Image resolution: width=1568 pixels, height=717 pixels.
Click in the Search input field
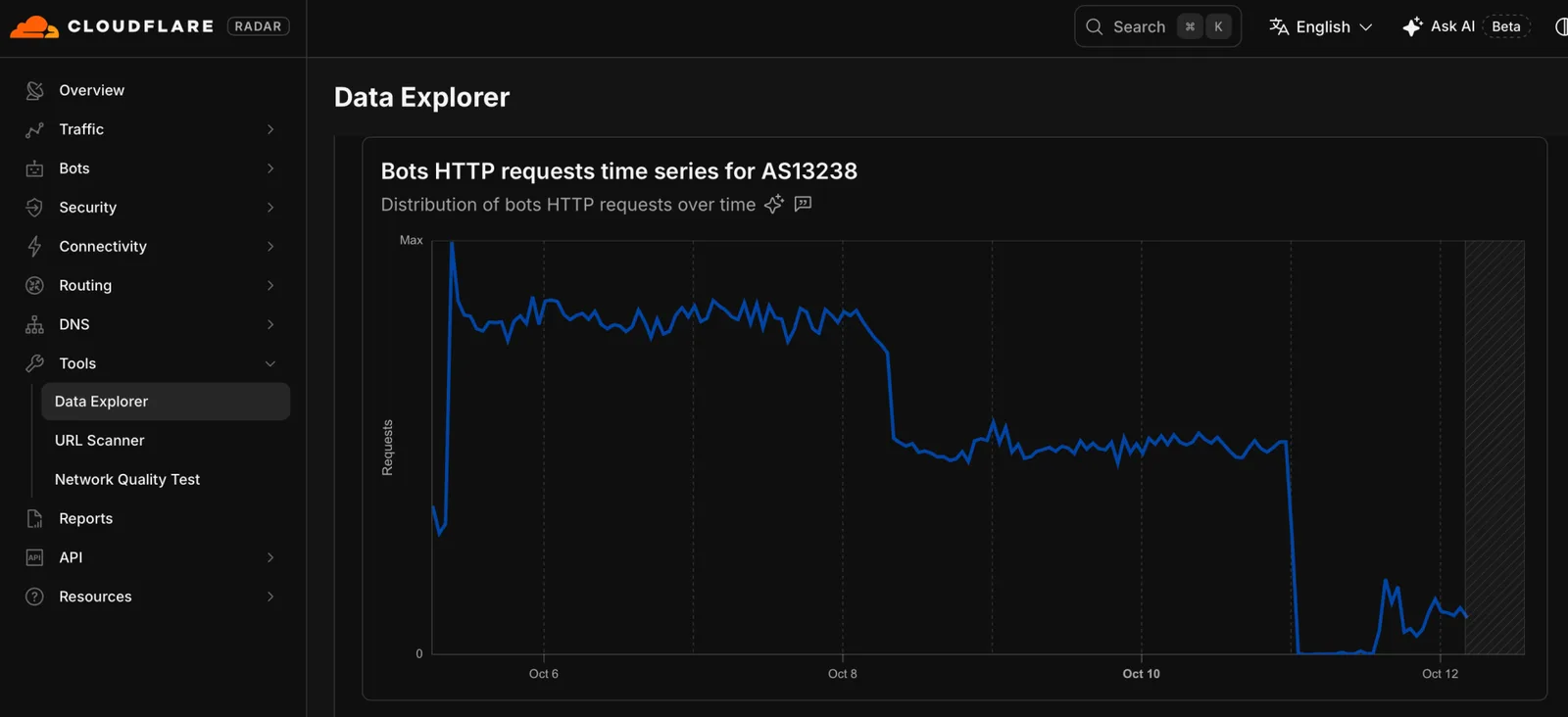(x=1157, y=26)
